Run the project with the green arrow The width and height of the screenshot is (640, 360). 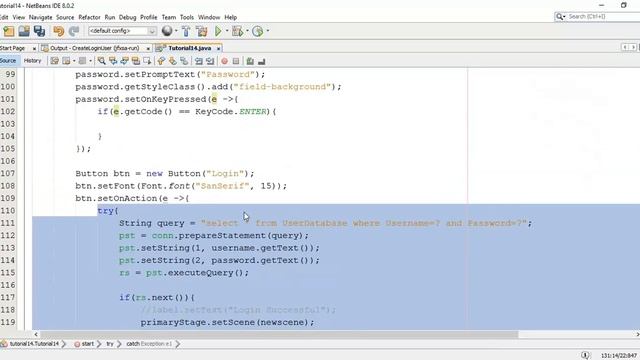pos(218,31)
